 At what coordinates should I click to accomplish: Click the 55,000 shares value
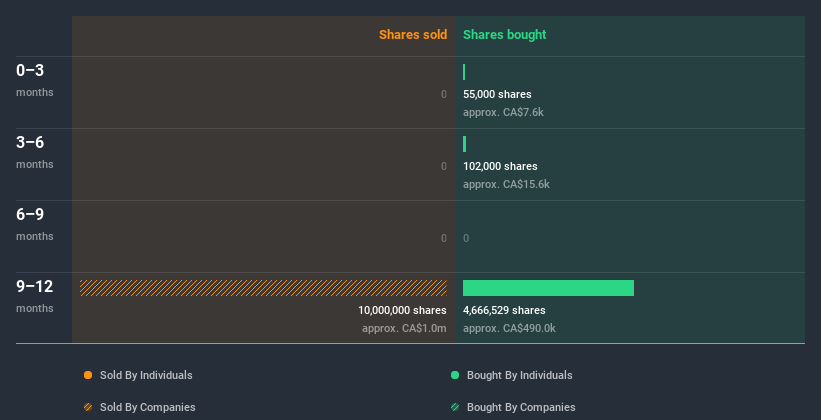click(x=497, y=94)
